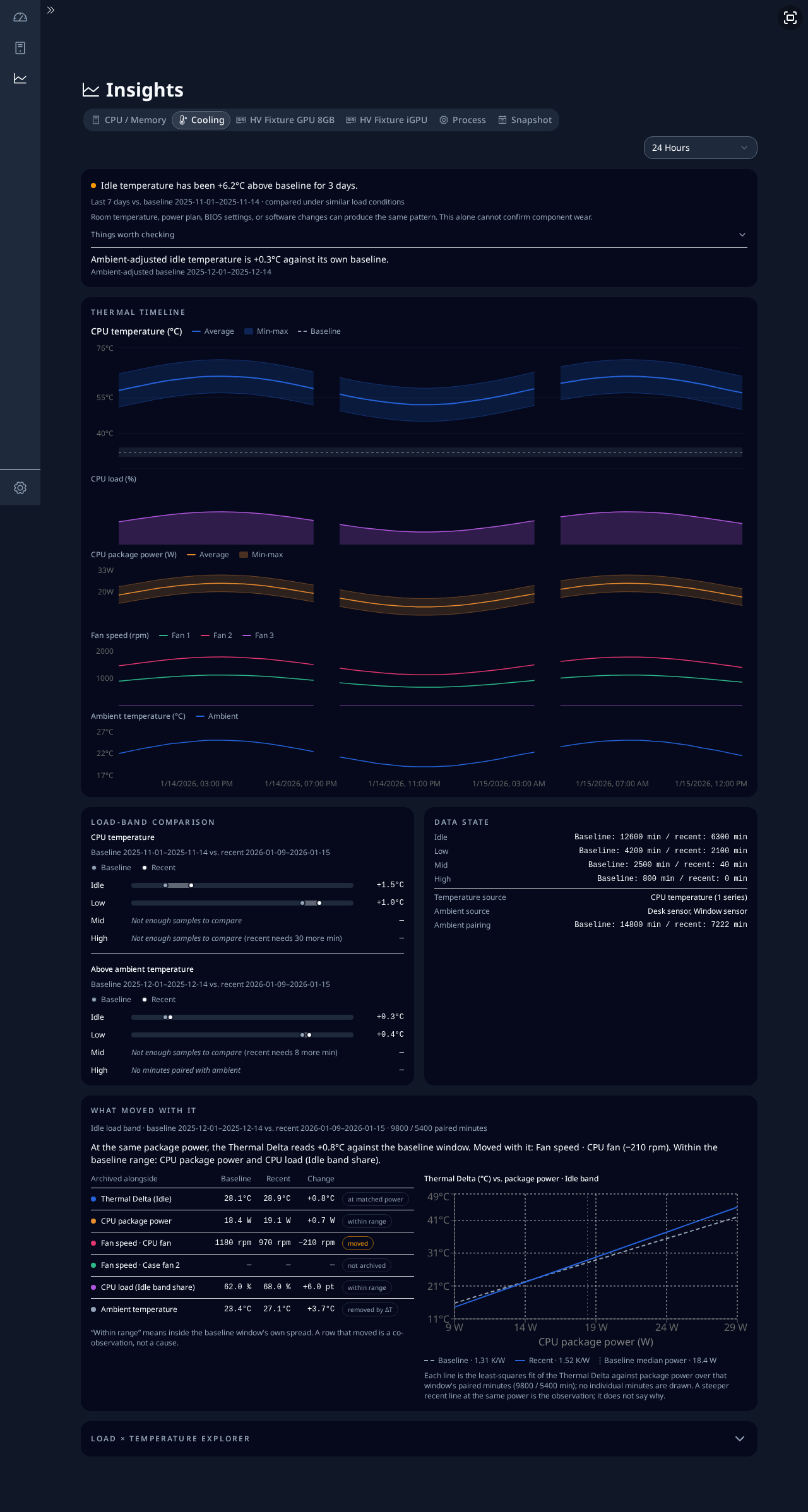Toggle the Baseline line in temperature legend
808x1512 pixels.
tap(319, 331)
